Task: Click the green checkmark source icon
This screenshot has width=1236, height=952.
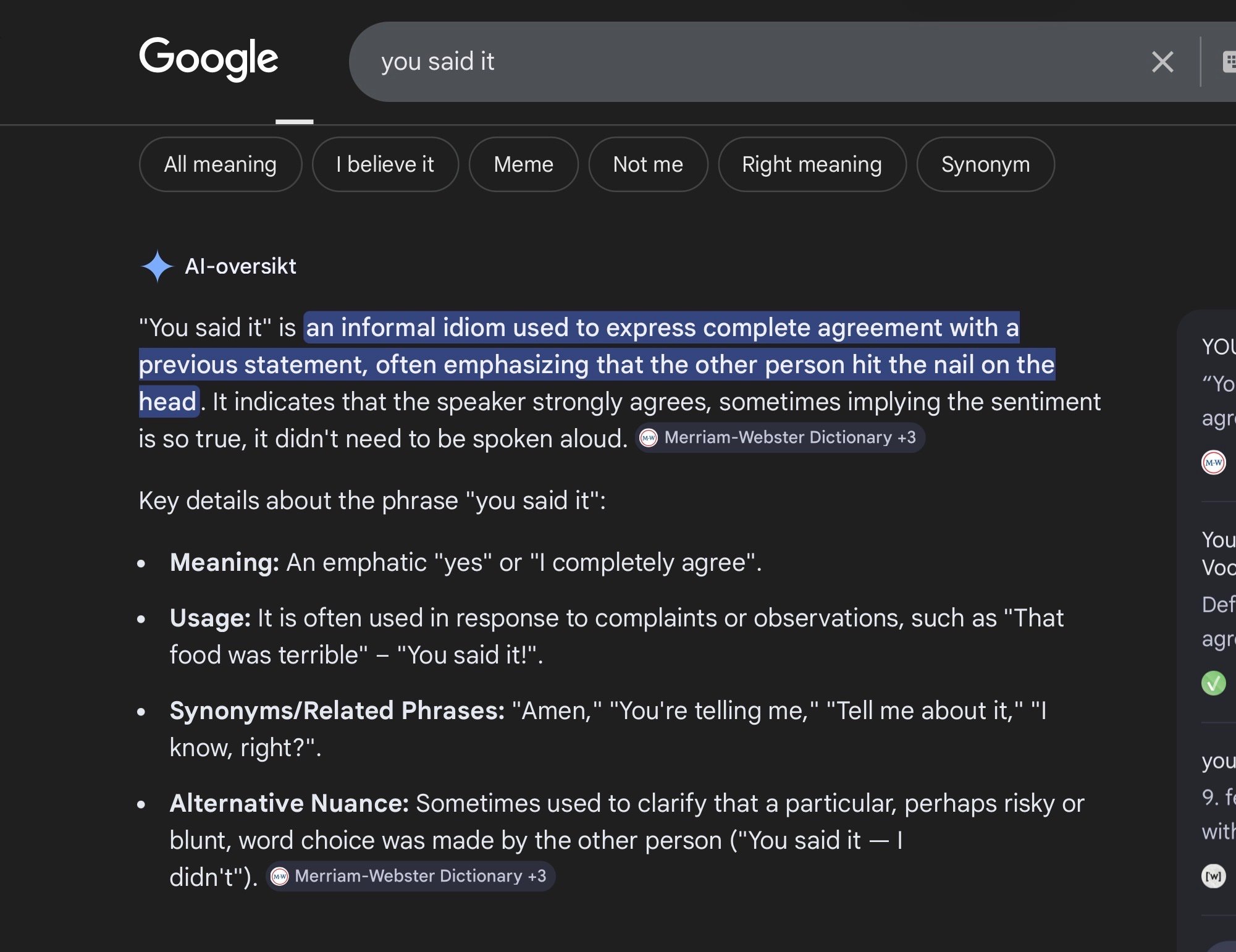Action: [1213, 683]
